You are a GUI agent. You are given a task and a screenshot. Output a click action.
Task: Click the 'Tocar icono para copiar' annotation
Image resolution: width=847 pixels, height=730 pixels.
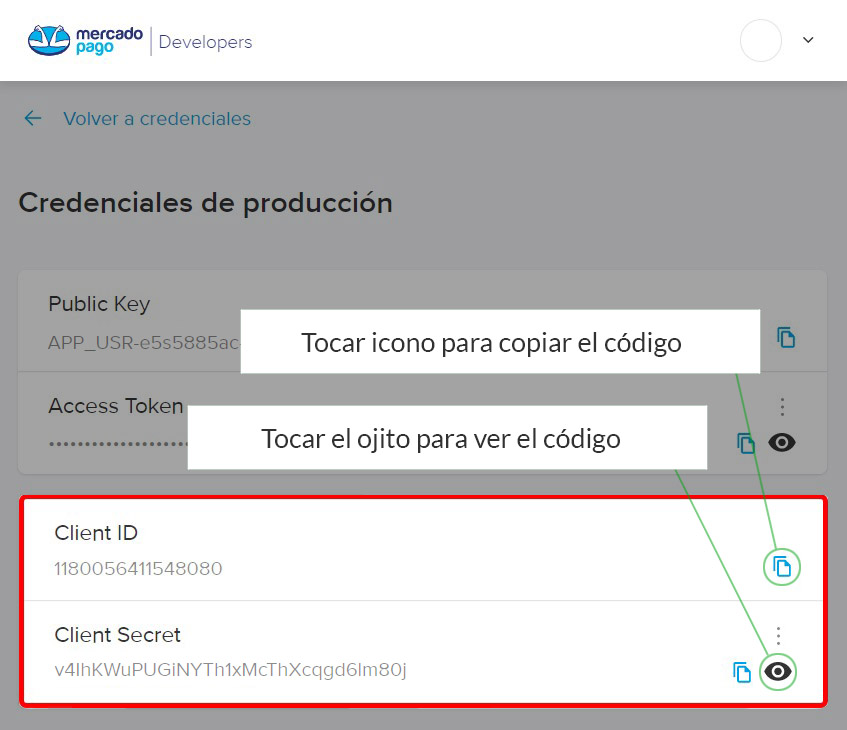pos(491,343)
